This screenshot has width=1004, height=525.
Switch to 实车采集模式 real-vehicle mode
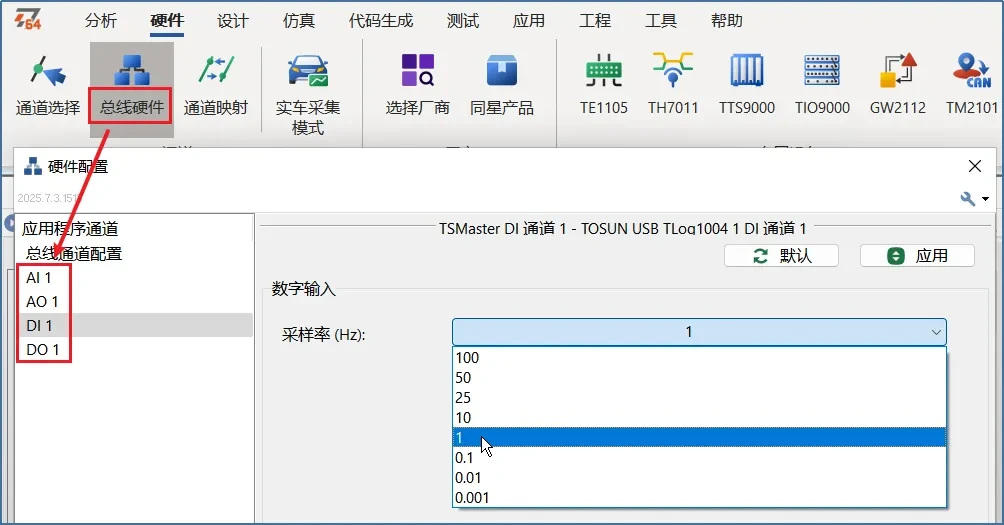pyautogui.click(x=308, y=95)
